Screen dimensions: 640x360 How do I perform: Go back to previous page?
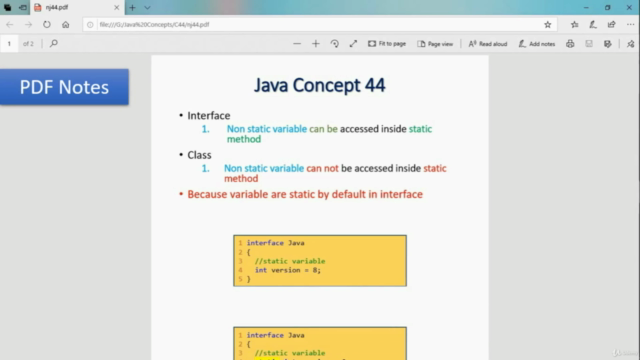10,24
